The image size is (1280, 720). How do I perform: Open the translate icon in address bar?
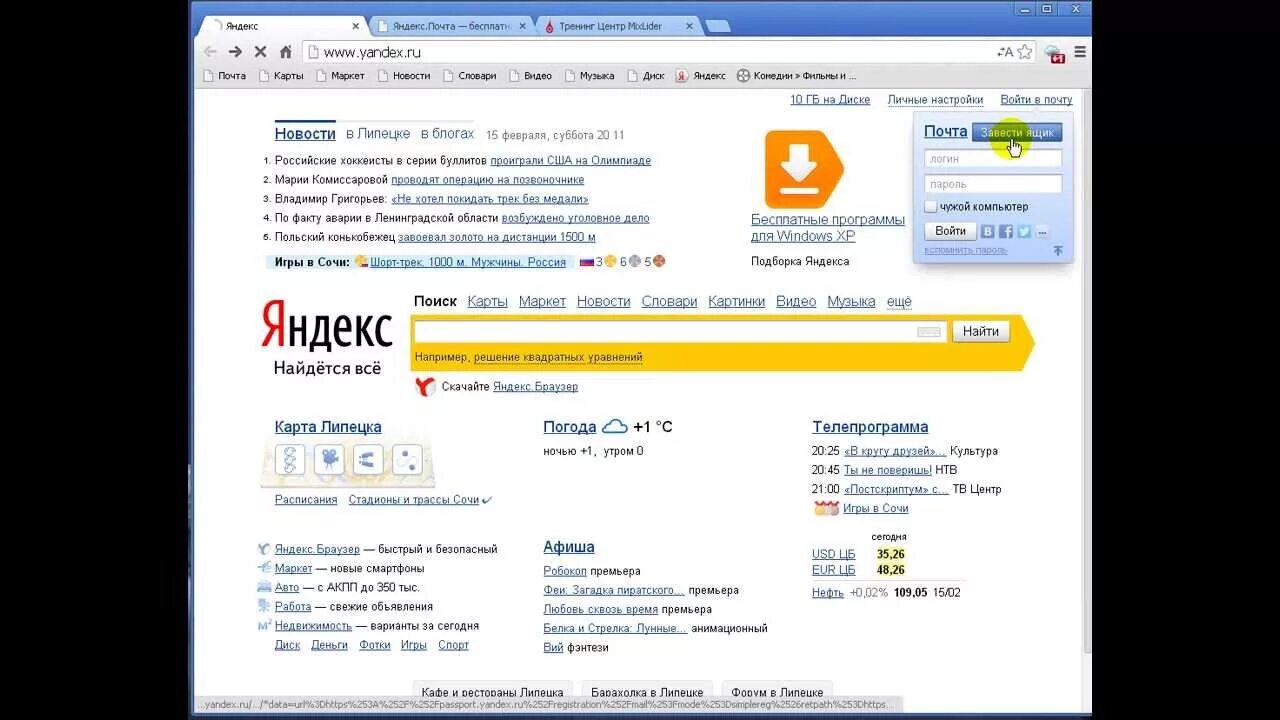(x=1005, y=52)
